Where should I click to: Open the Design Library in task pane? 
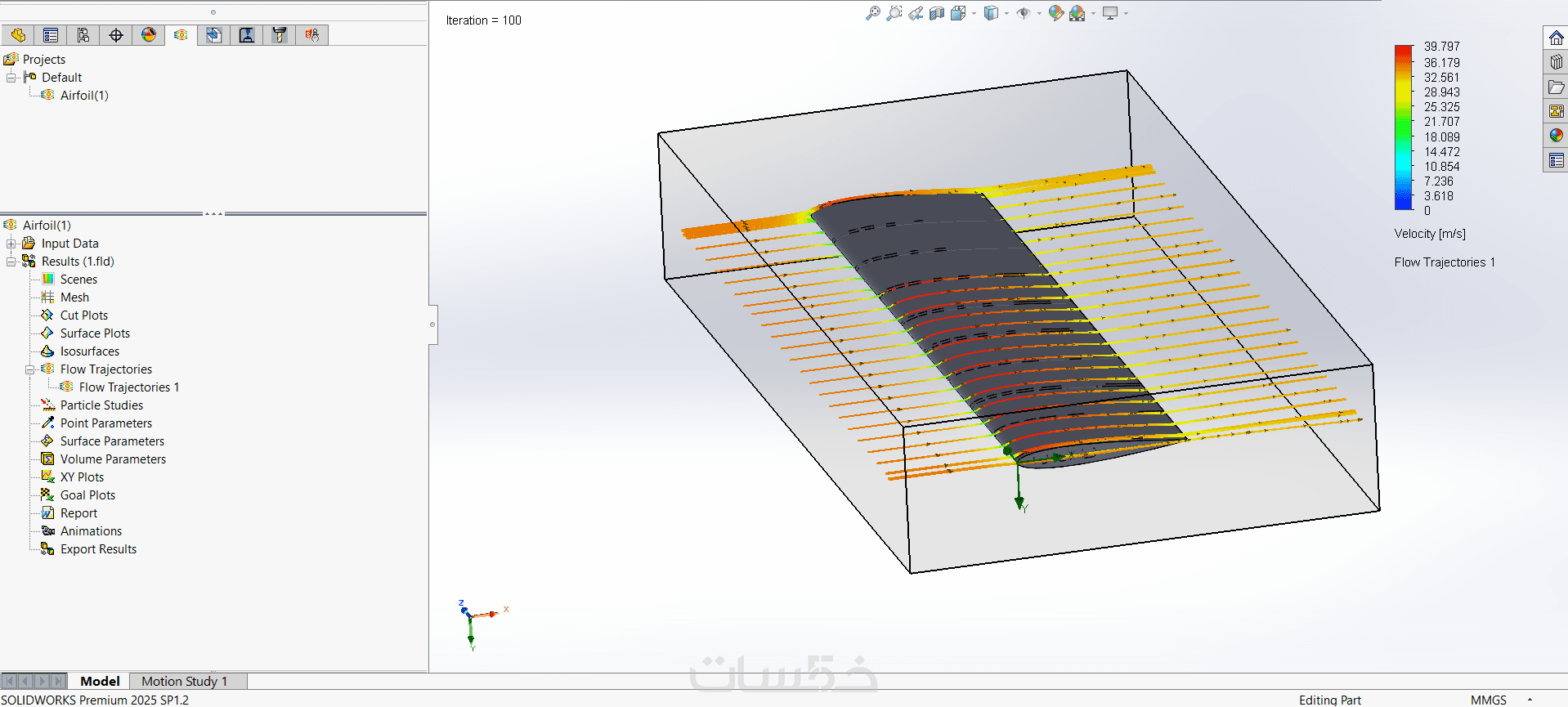pos(1556,62)
